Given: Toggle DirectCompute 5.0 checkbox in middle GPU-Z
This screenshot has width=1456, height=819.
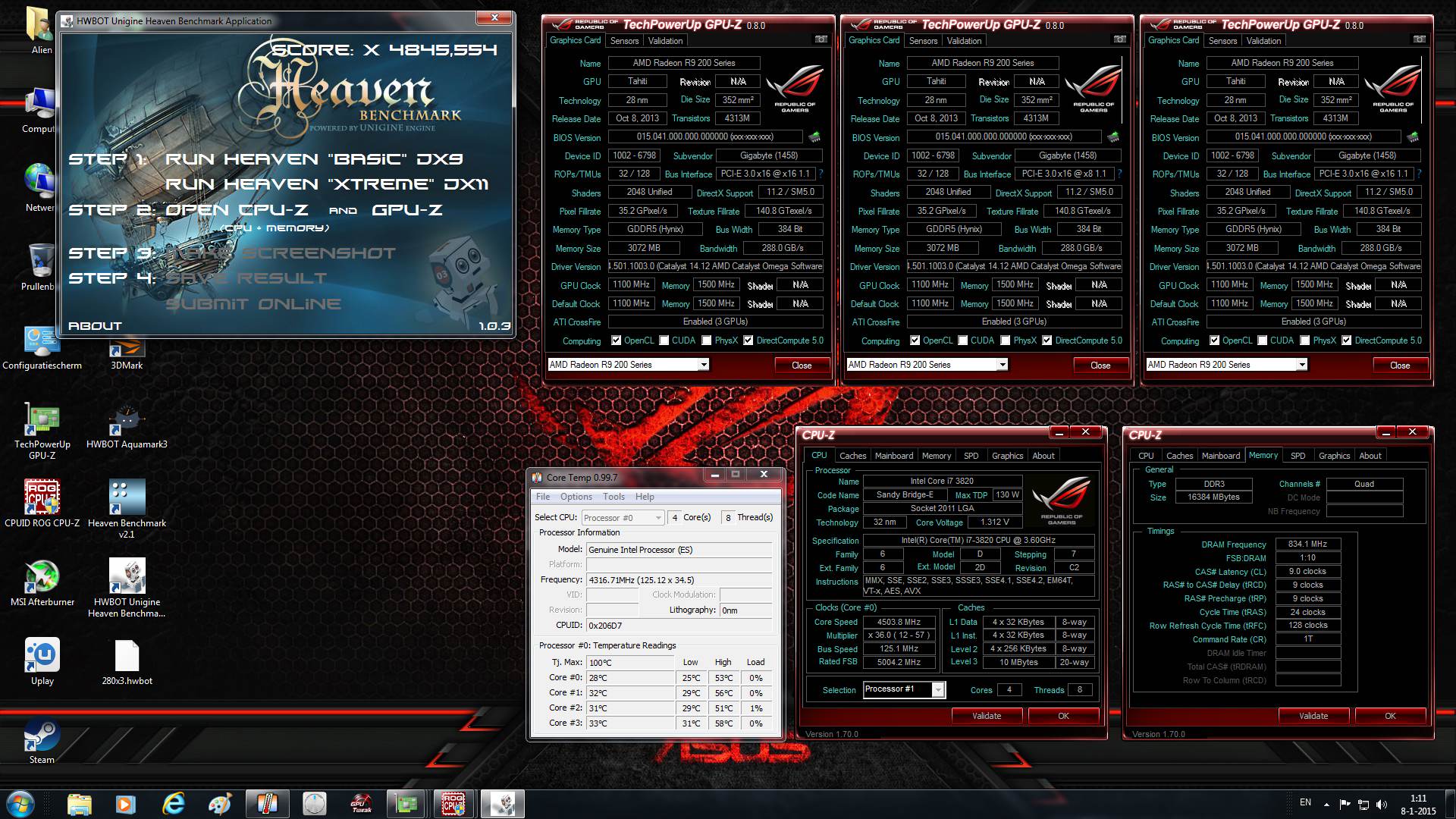Looking at the screenshot, I should click(x=1047, y=340).
